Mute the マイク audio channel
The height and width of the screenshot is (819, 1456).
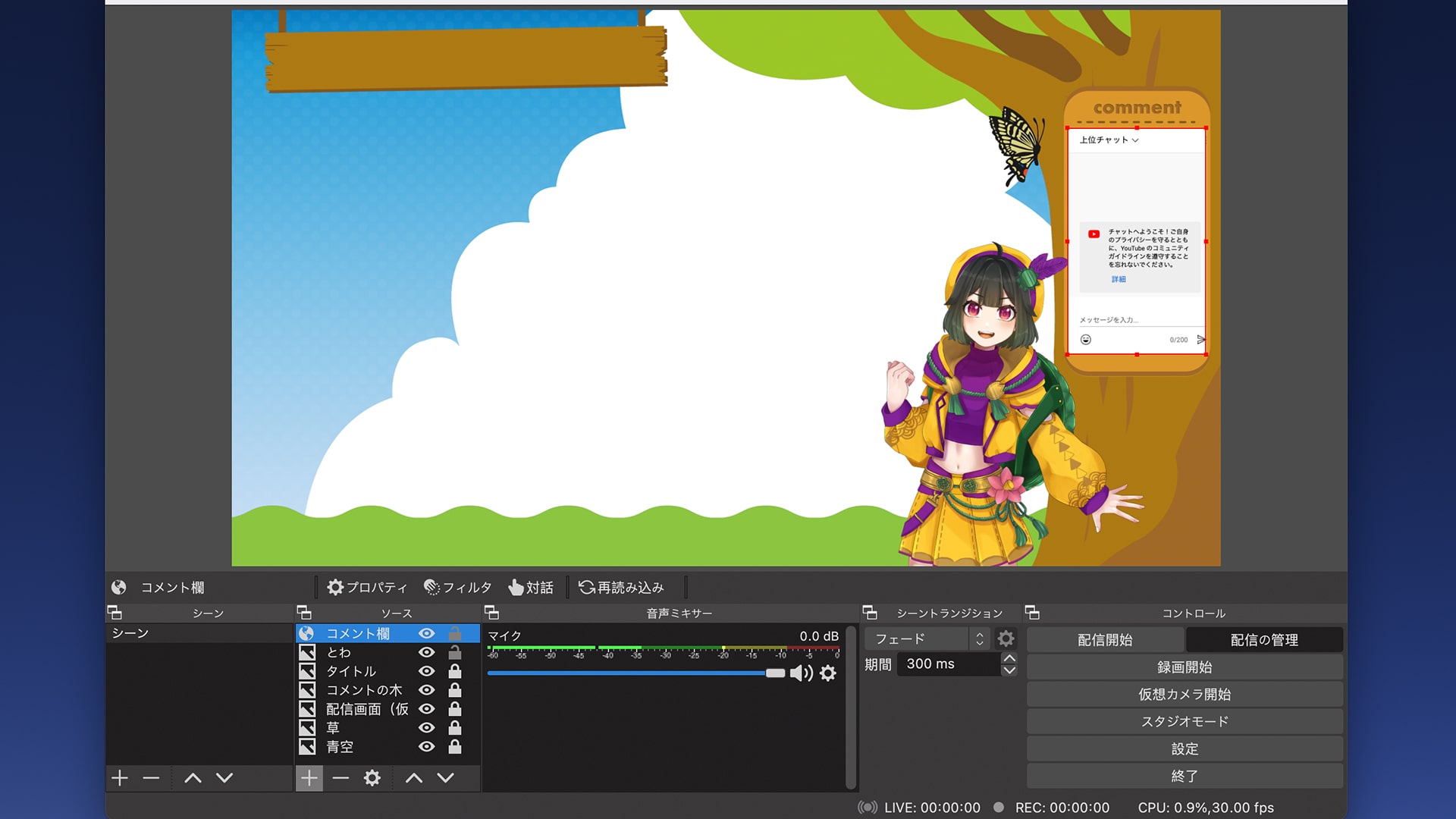tap(801, 673)
